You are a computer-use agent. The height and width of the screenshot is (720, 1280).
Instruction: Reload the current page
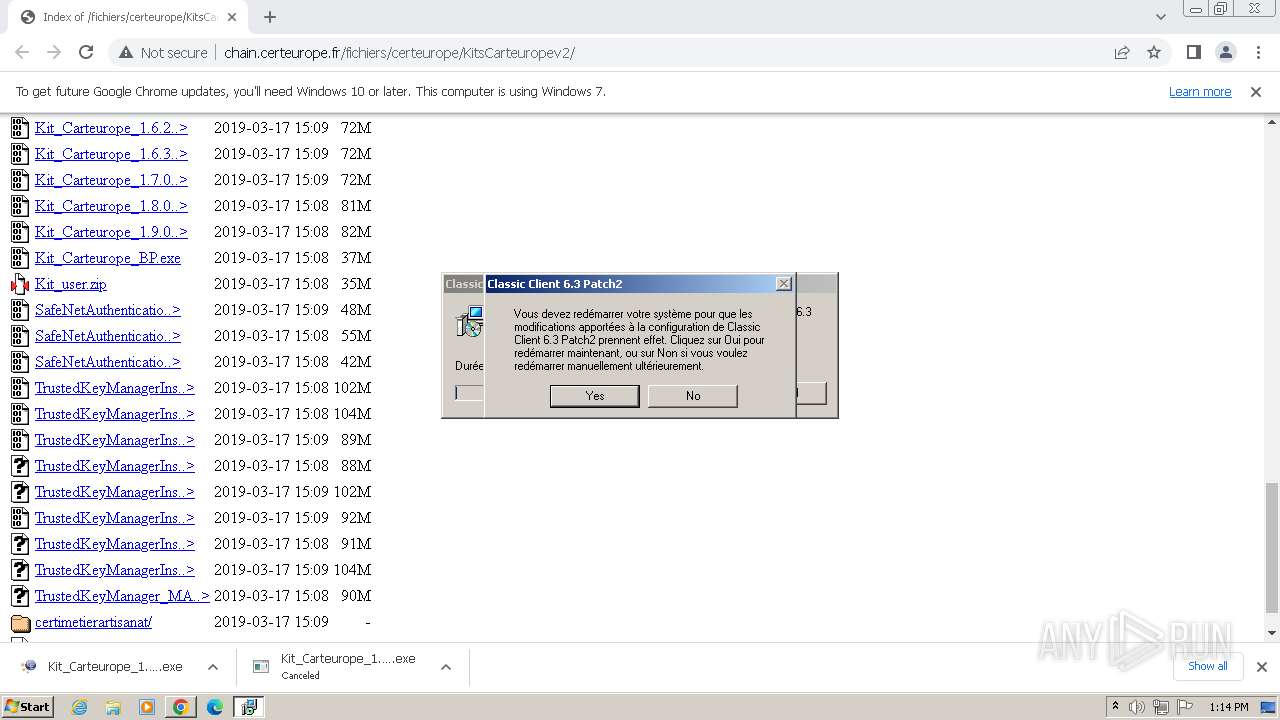pyautogui.click(x=86, y=52)
